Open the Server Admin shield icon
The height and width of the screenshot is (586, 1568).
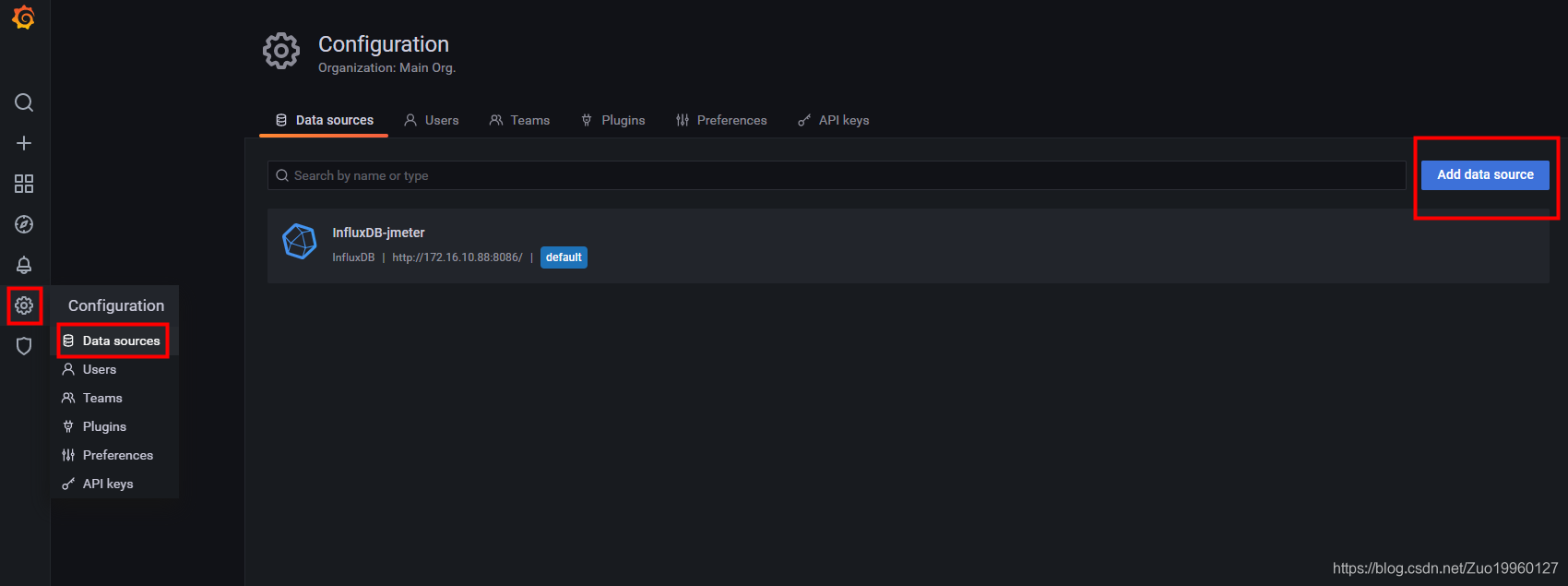[24, 346]
